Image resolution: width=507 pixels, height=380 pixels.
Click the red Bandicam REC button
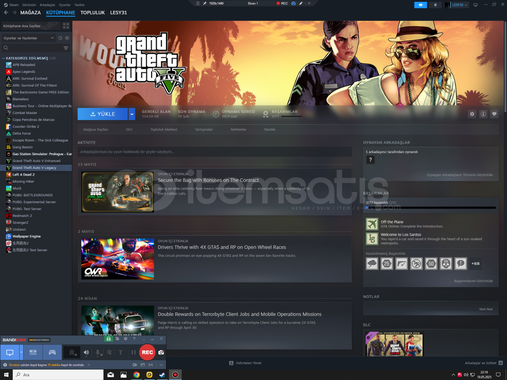(x=147, y=352)
